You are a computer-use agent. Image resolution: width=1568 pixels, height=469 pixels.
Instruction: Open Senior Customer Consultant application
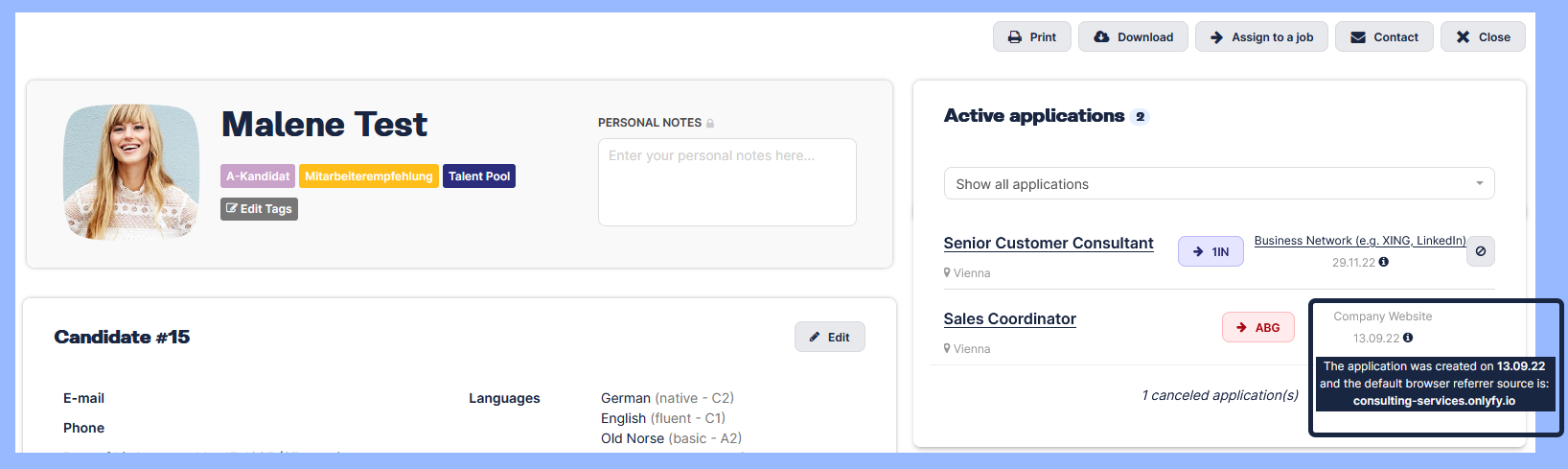(x=1049, y=244)
